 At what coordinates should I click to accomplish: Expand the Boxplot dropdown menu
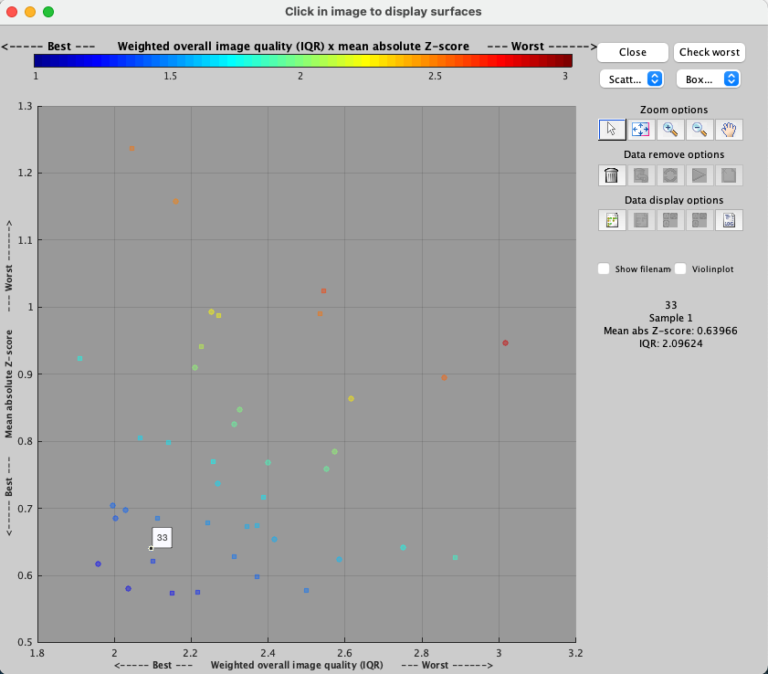pos(708,78)
